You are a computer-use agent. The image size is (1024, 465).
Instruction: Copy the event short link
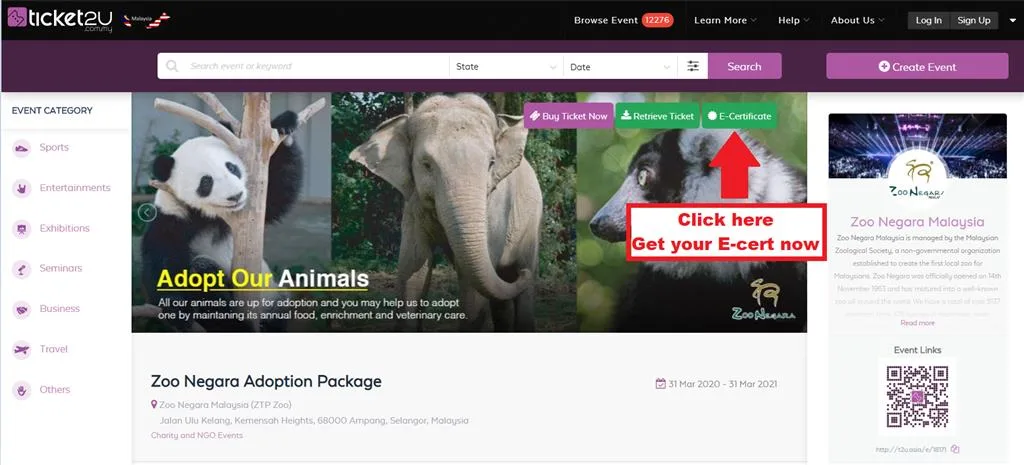coord(955,449)
